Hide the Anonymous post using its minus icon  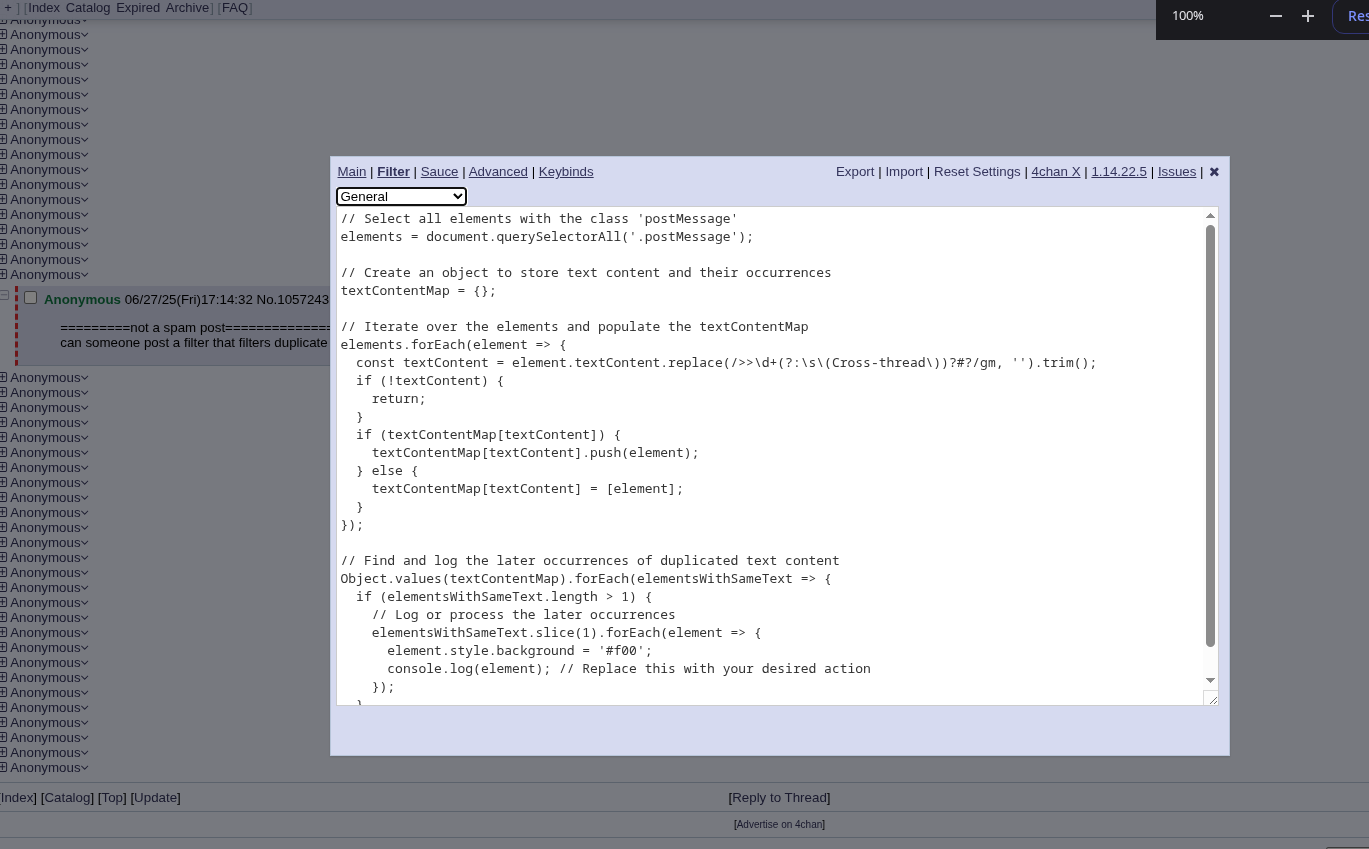(x=4, y=295)
